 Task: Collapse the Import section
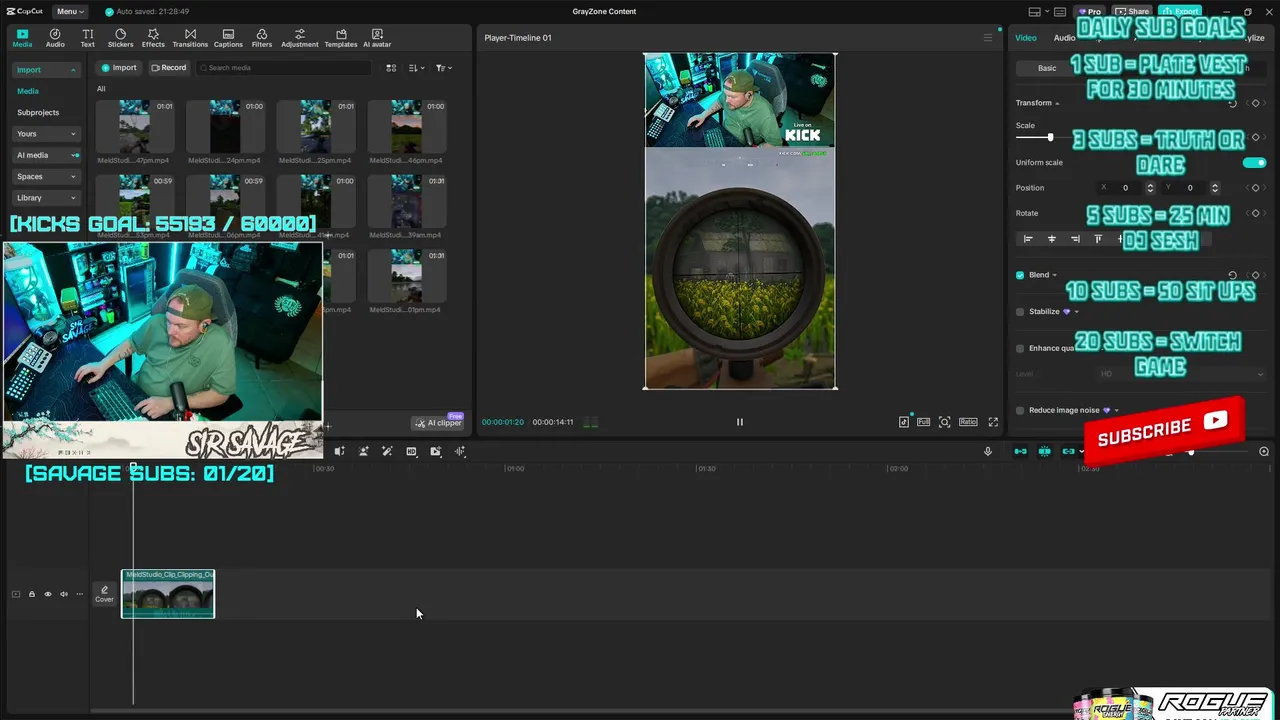(46, 70)
